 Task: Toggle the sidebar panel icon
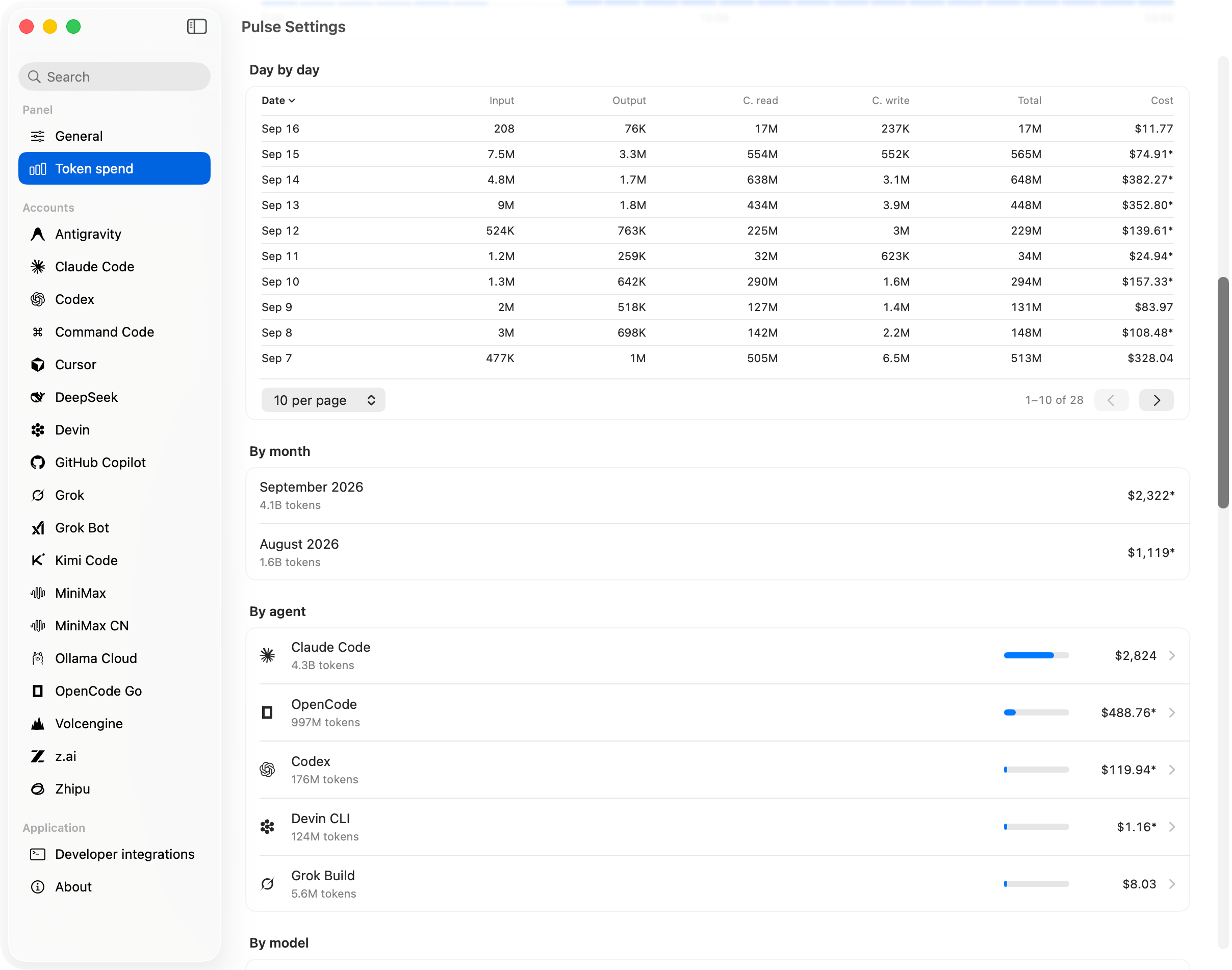pyautogui.click(x=196, y=27)
